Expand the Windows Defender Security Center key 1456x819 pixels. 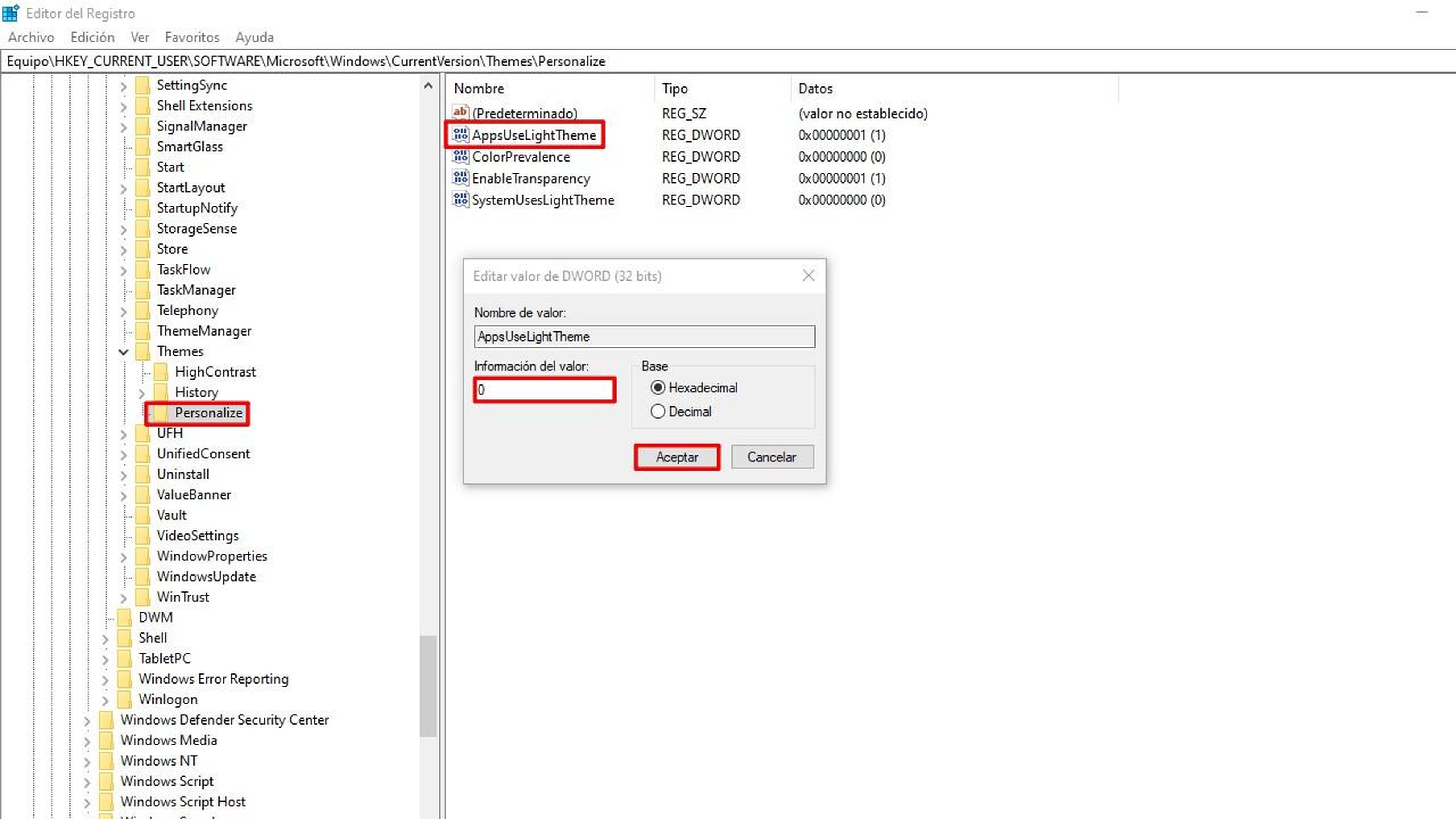click(87, 721)
